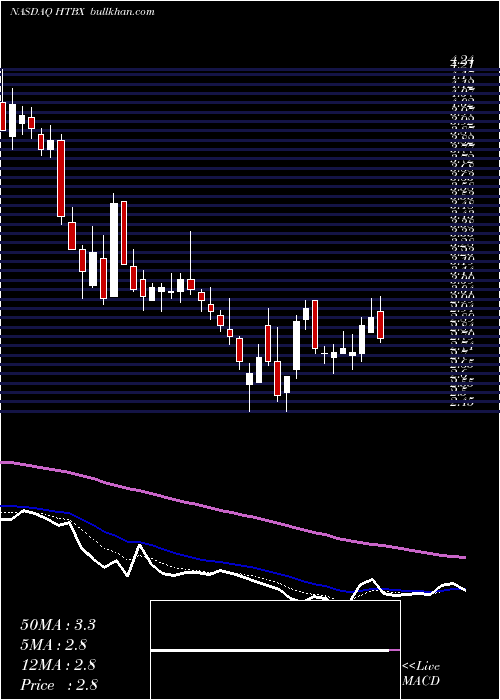Click the top price label 4.24

462,60
